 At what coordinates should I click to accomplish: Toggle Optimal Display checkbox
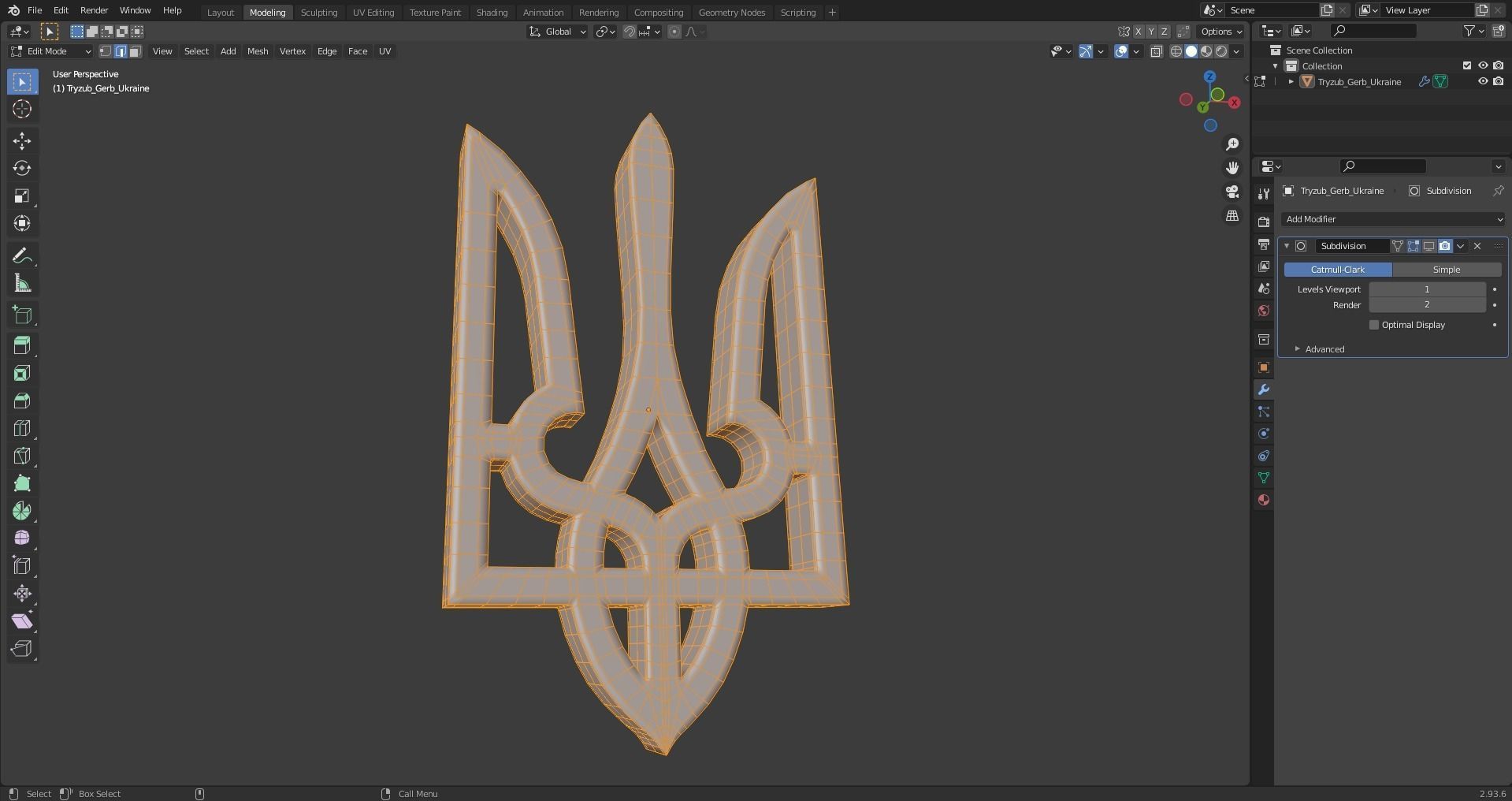click(x=1374, y=324)
